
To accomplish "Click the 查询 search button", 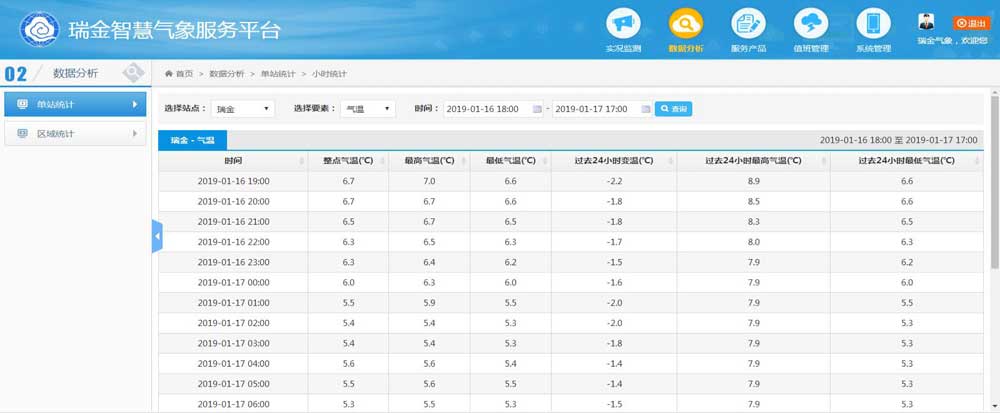I will click(x=673, y=108).
